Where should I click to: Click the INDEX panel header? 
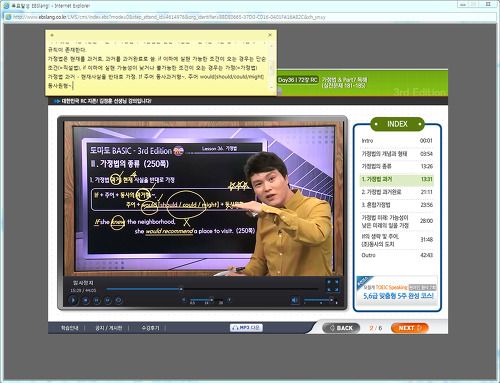[x=397, y=124]
